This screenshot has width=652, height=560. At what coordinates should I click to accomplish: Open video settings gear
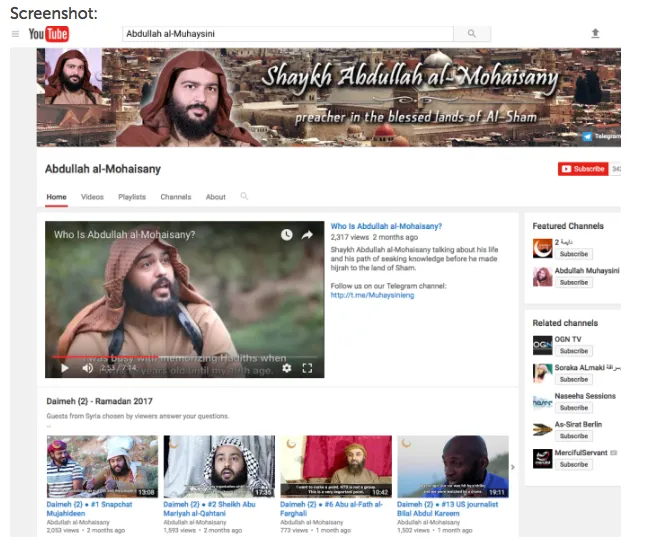286,368
